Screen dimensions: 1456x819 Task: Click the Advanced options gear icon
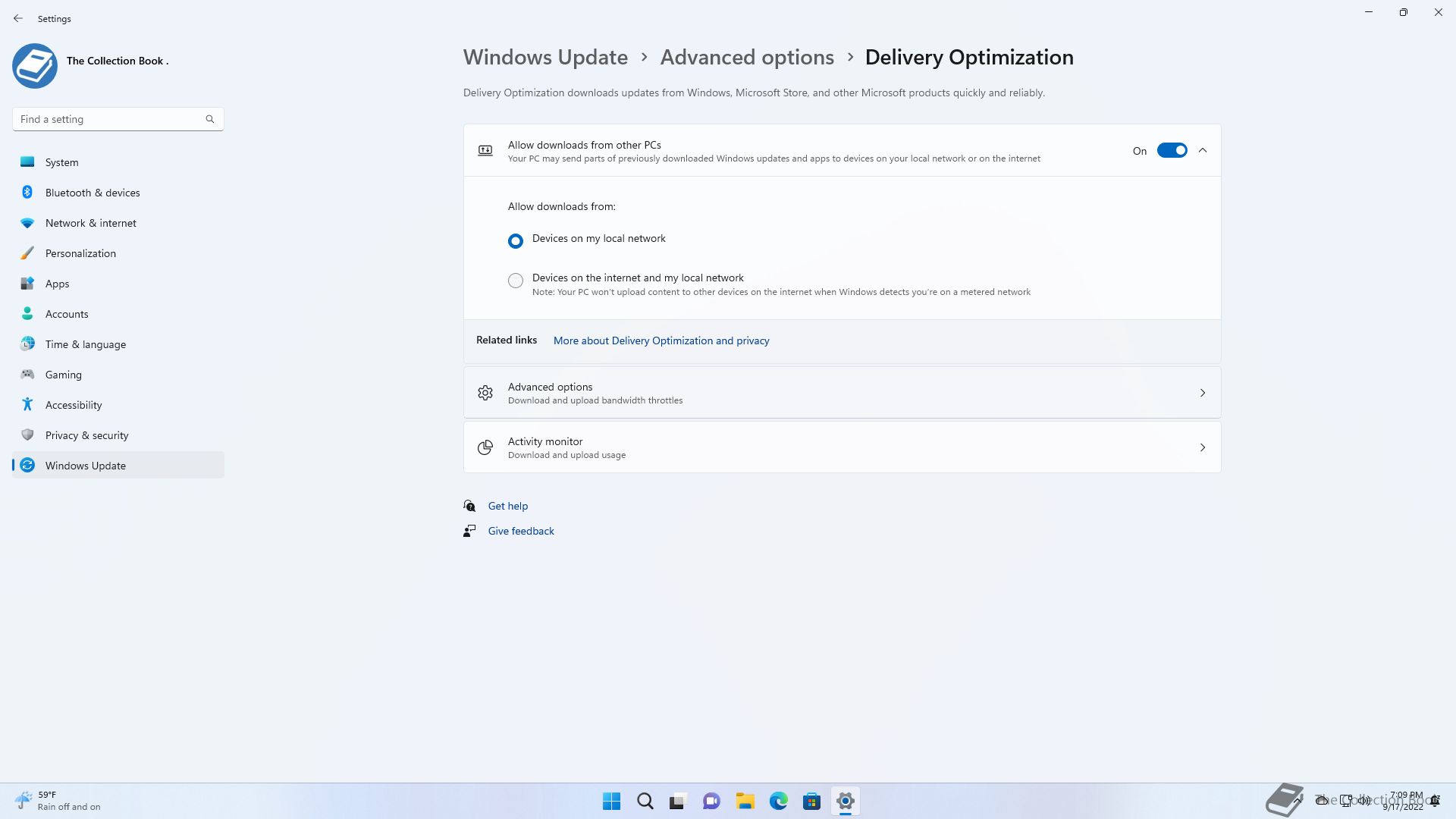point(485,393)
